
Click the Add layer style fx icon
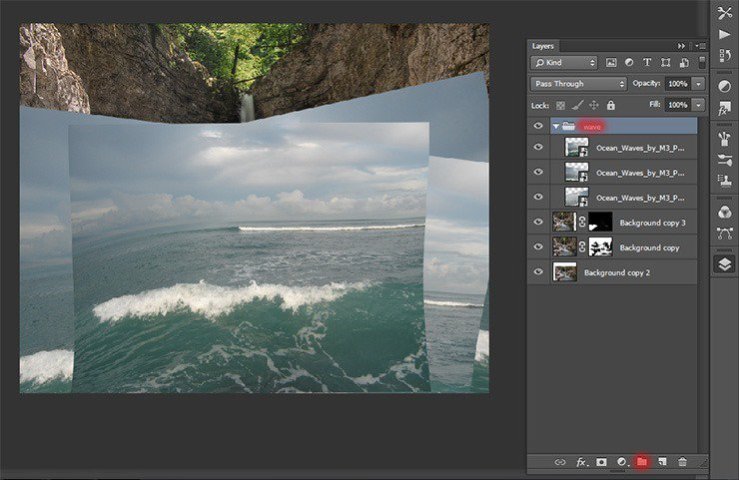[x=581, y=461]
